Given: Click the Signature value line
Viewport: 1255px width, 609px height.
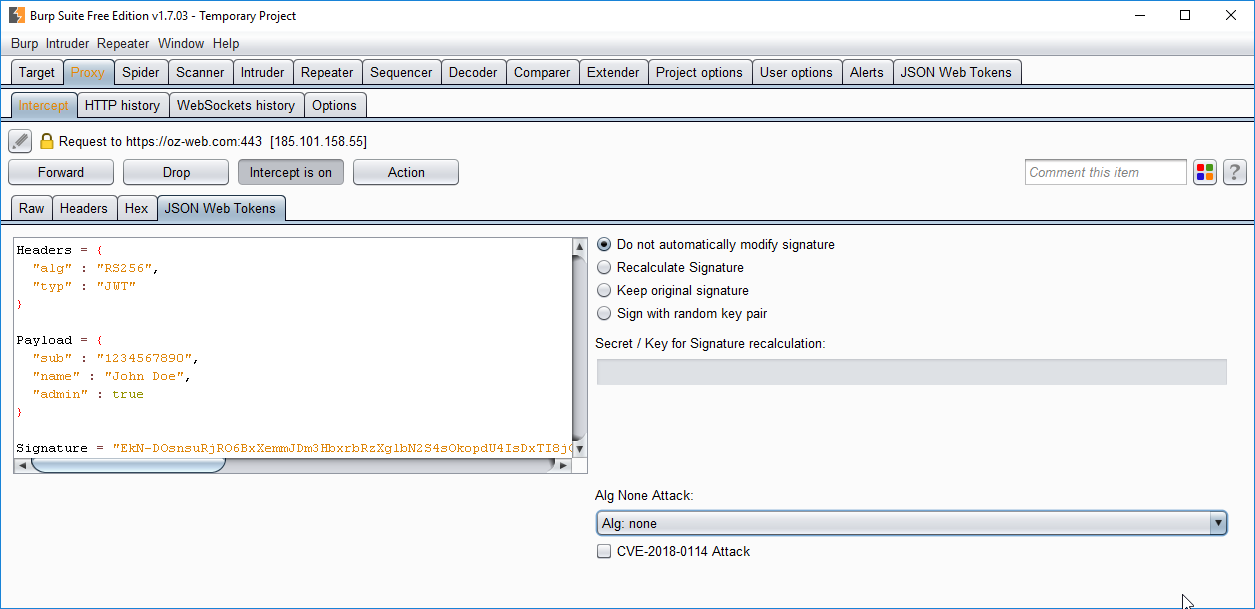Looking at the screenshot, I should (293, 448).
